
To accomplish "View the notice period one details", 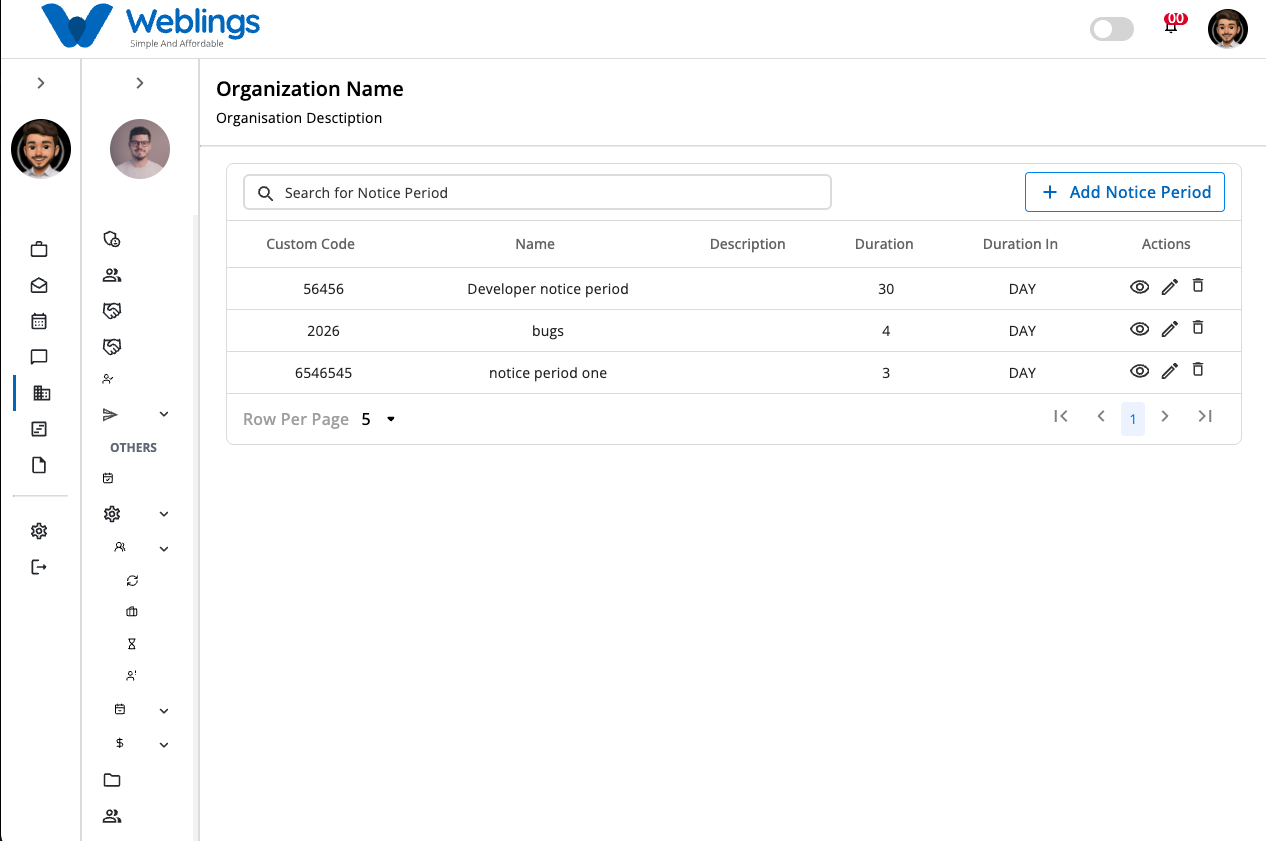I will [x=1139, y=371].
